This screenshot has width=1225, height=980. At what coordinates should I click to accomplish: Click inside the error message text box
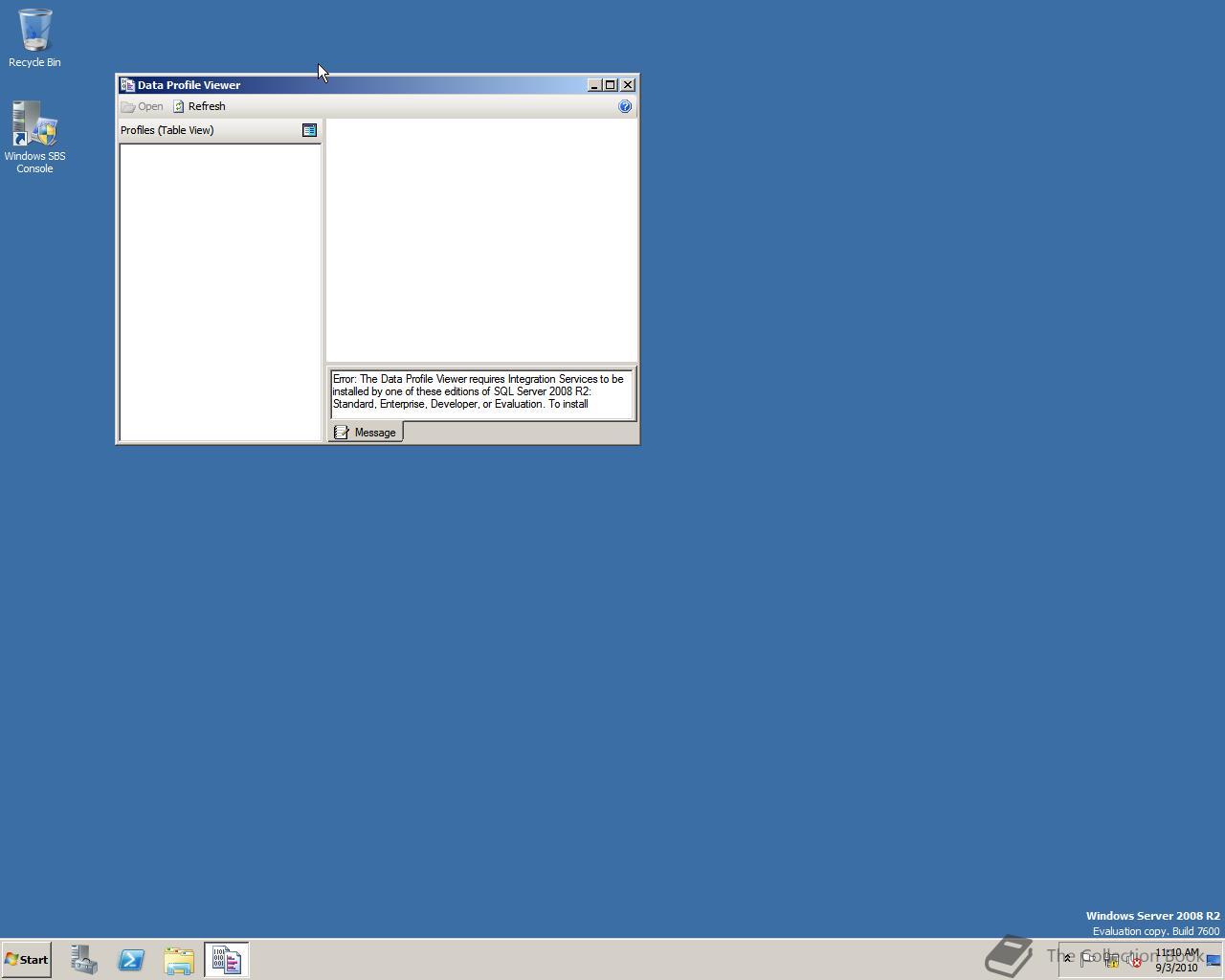[481, 392]
